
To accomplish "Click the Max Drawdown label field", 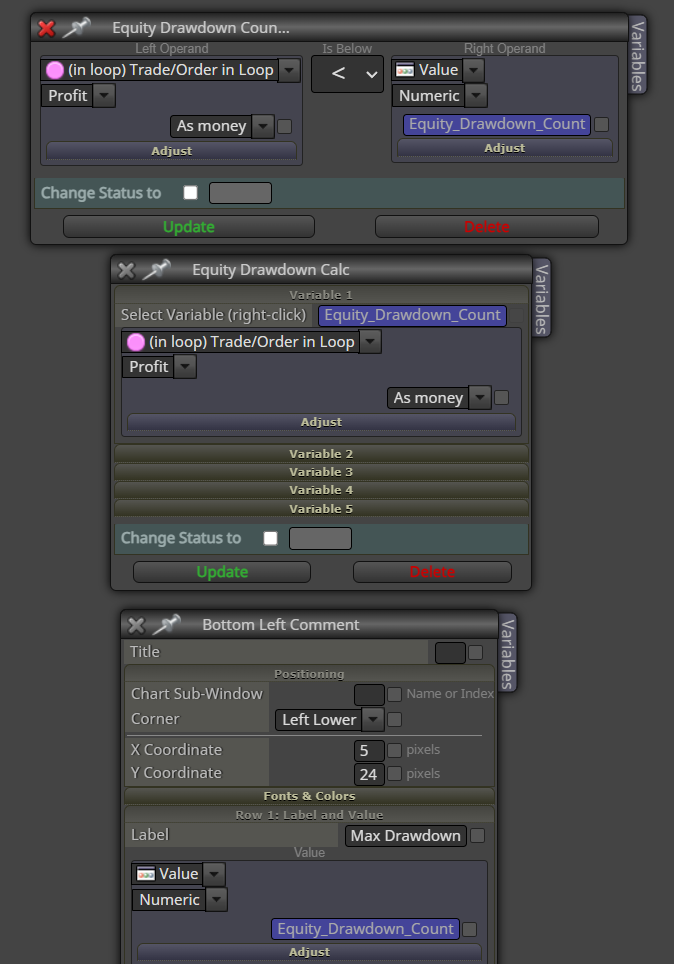I will 406,836.
